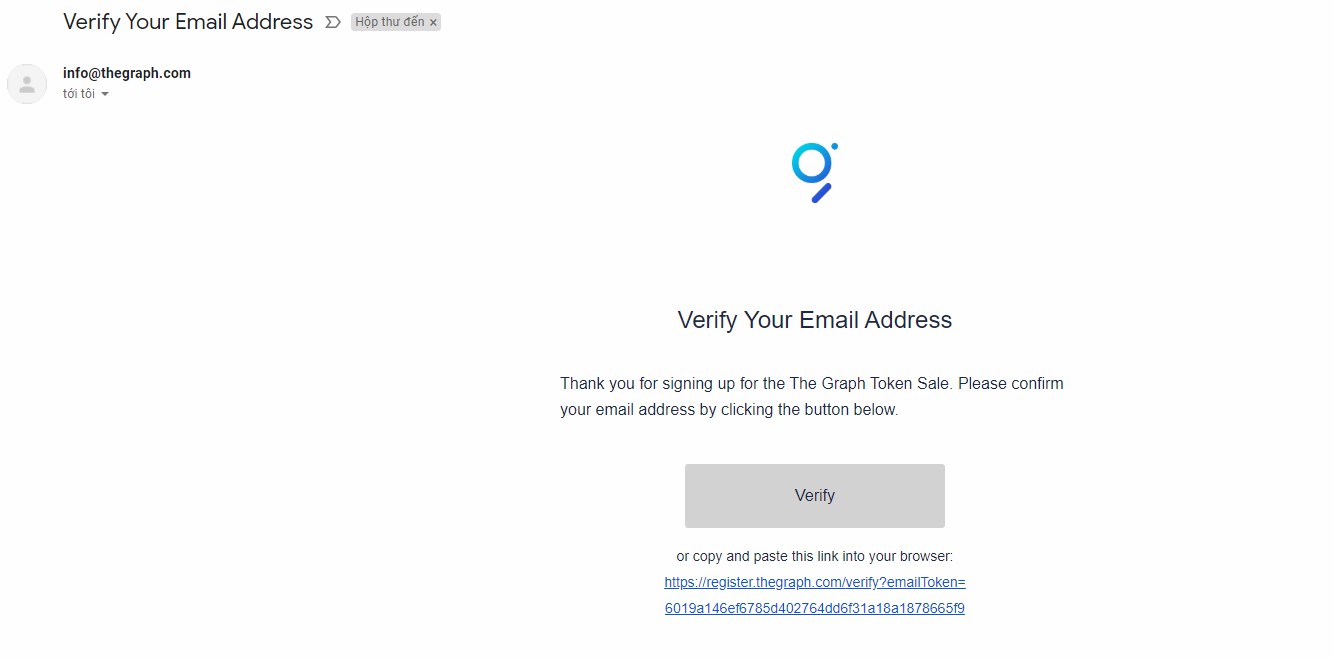Select sender address info@thegraph.com
Image resolution: width=1333 pixels, height=658 pixels.
(127, 73)
